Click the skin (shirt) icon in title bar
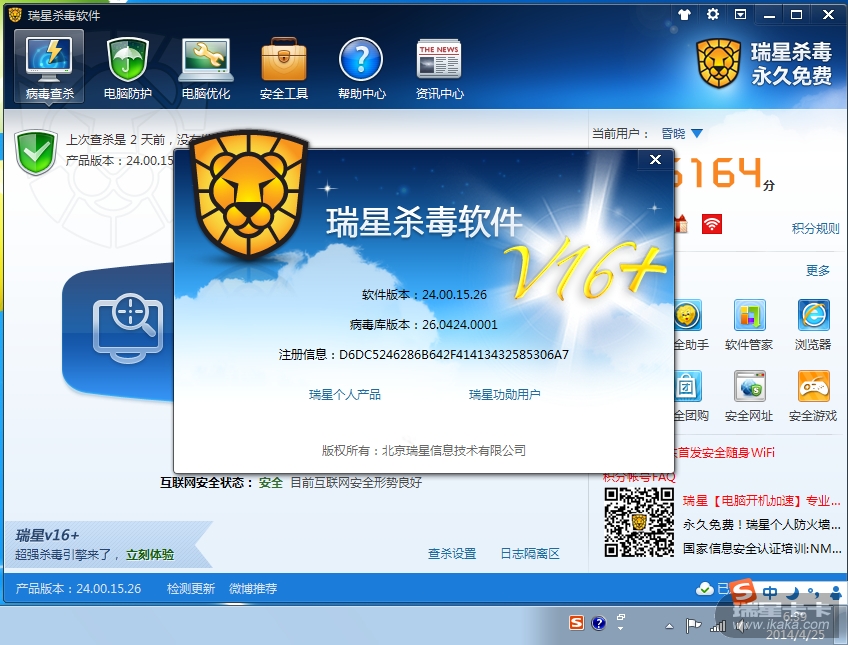Screen dimensions: 848x645 tap(685, 14)
